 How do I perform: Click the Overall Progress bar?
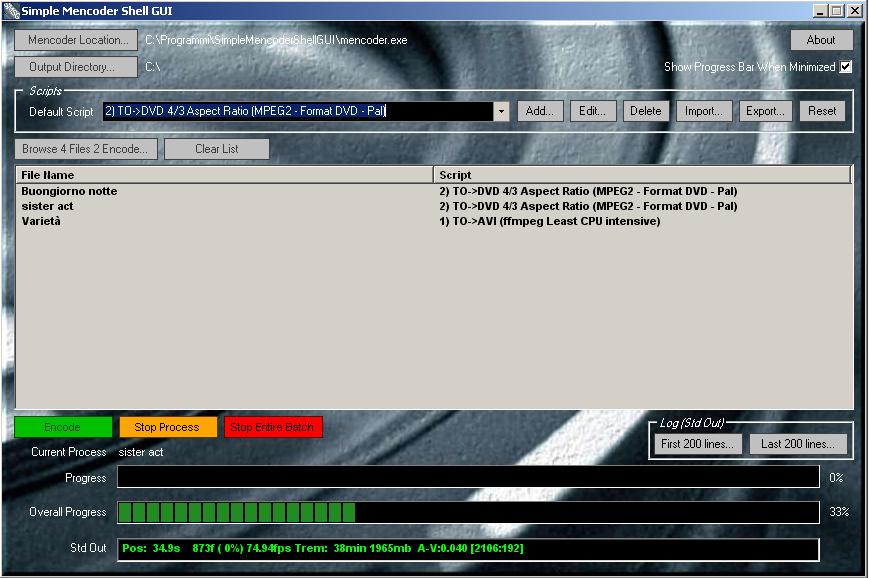coord(468,512)
